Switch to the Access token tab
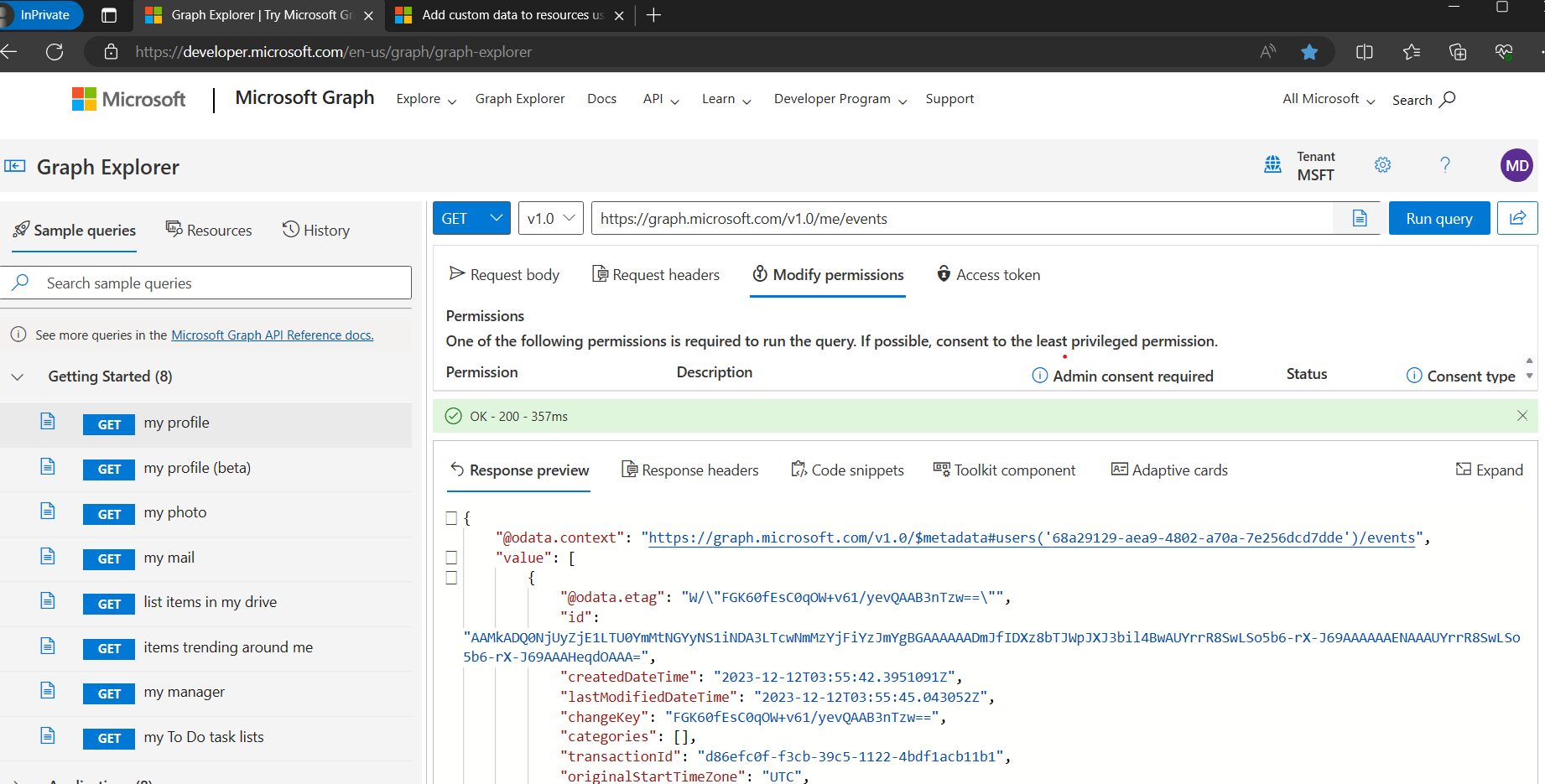Image resolution: width=1545 pixels, height=784 pixels. [x=988, y=275]
